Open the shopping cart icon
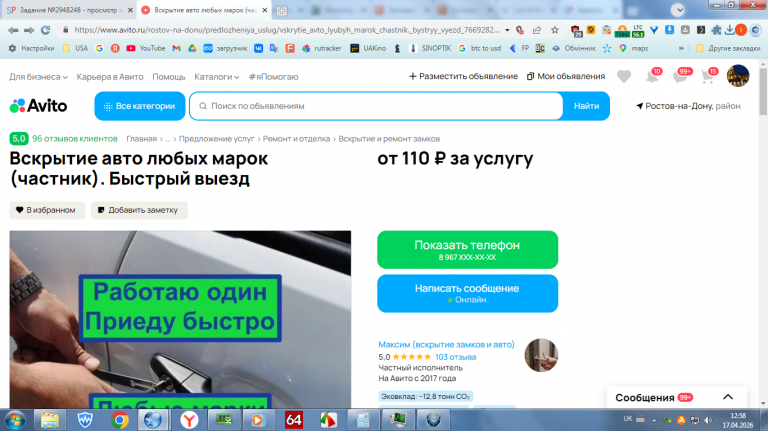 pos(708,76)
